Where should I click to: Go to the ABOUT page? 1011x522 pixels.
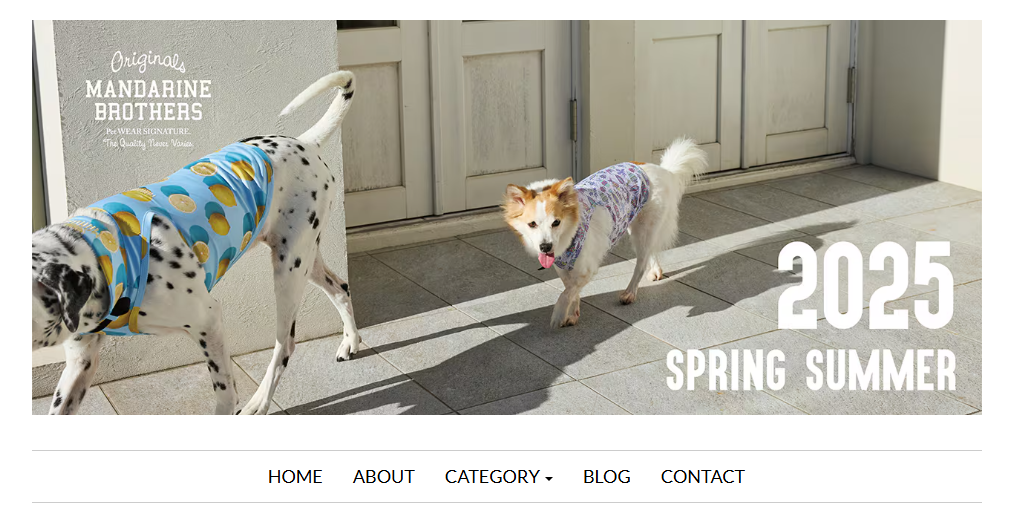click(x=384, y=477)
